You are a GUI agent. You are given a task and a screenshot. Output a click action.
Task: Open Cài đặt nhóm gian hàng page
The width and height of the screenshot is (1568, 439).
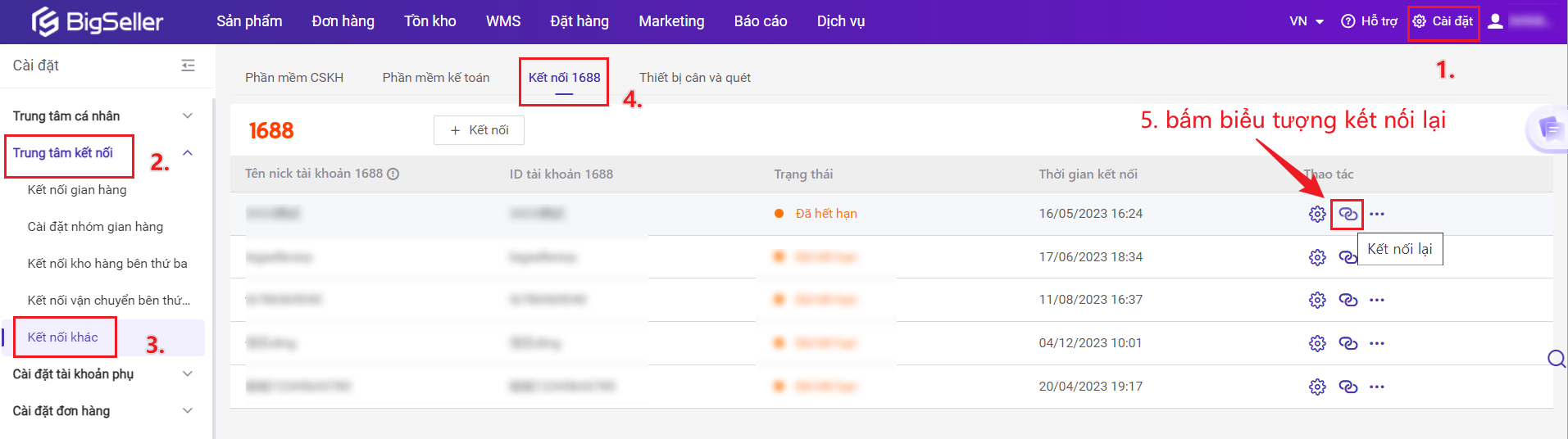pos(95,227)
